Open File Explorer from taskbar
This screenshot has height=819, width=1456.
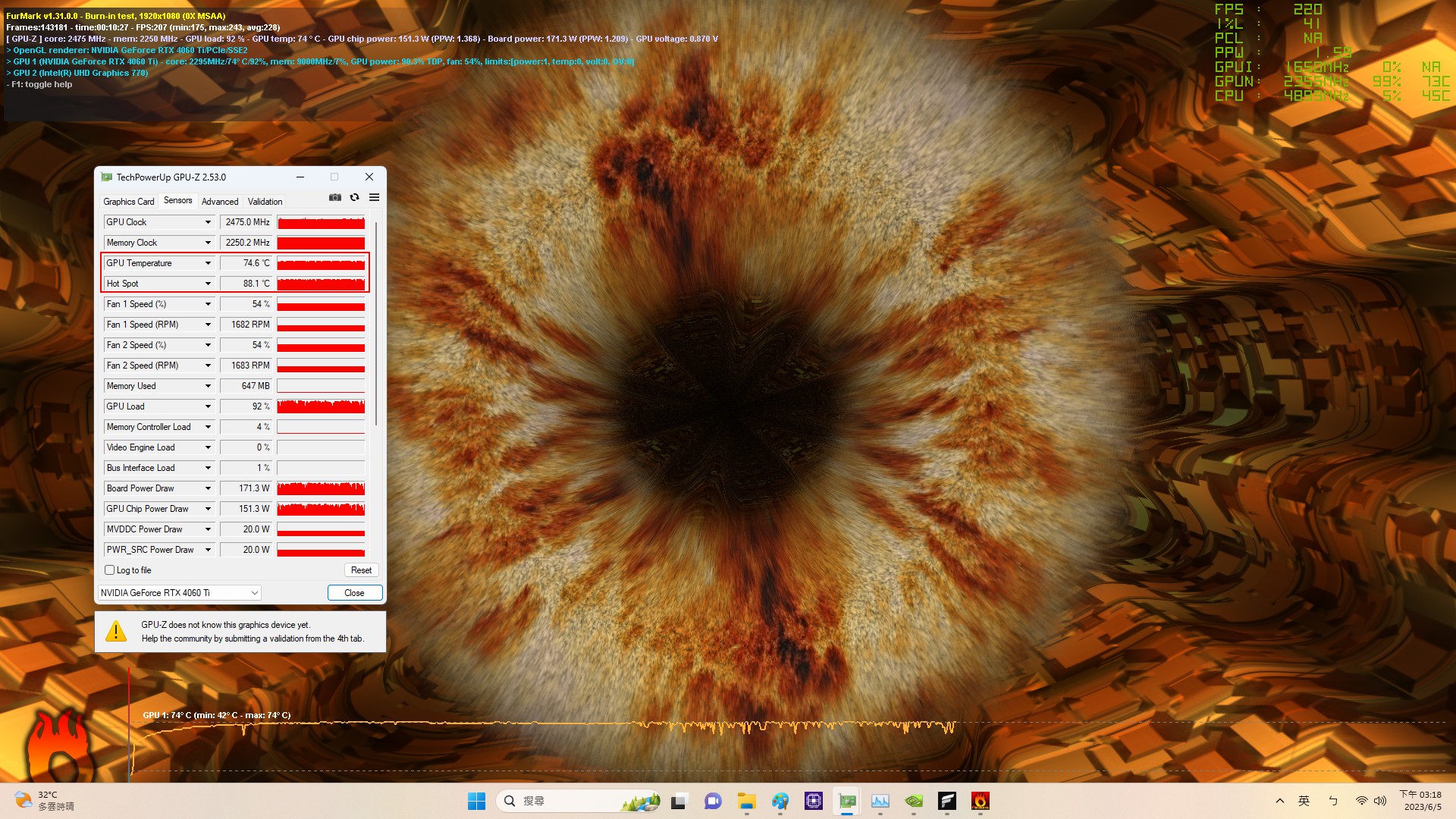[747, 801]
